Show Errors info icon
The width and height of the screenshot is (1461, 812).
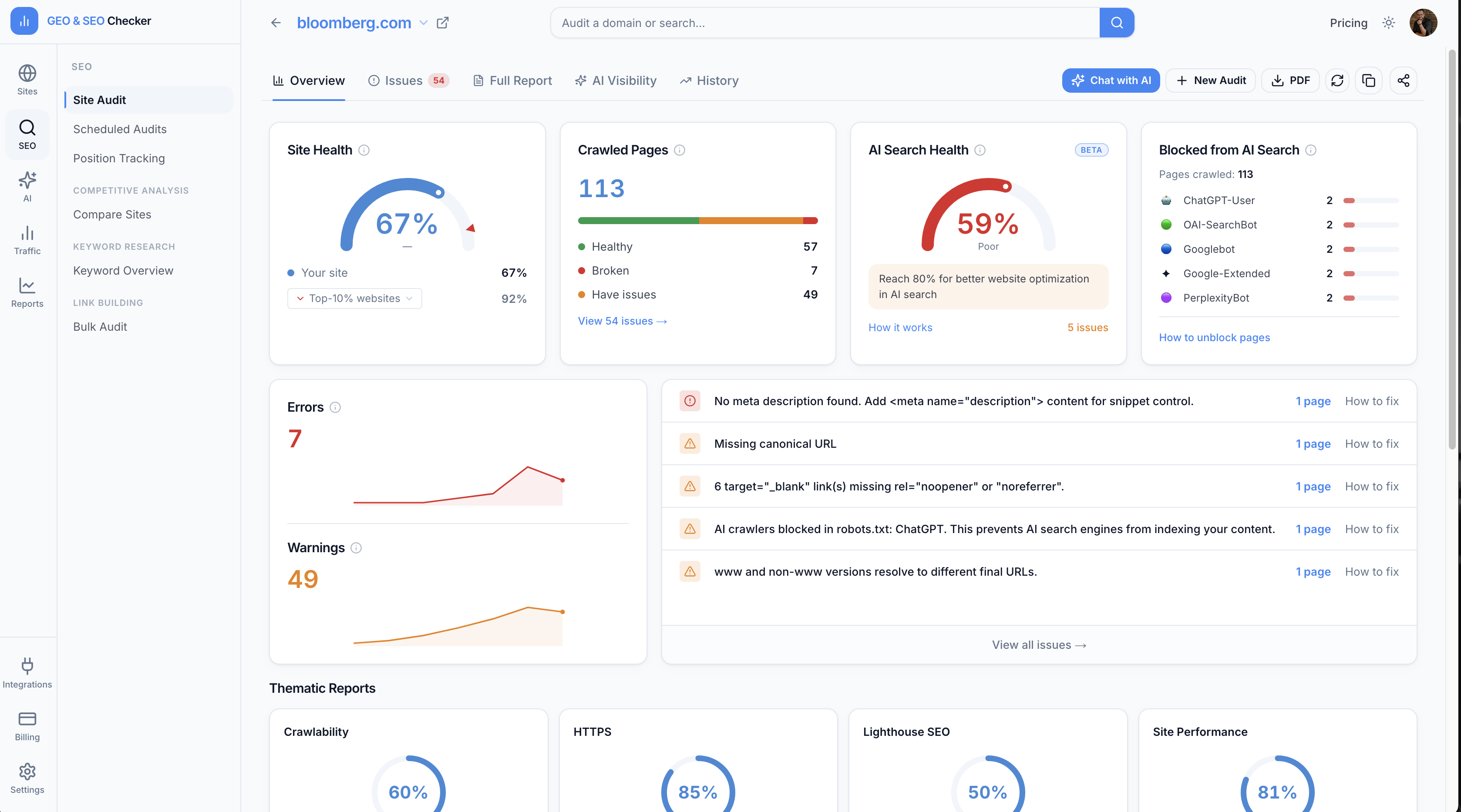[x=335, y=407]
